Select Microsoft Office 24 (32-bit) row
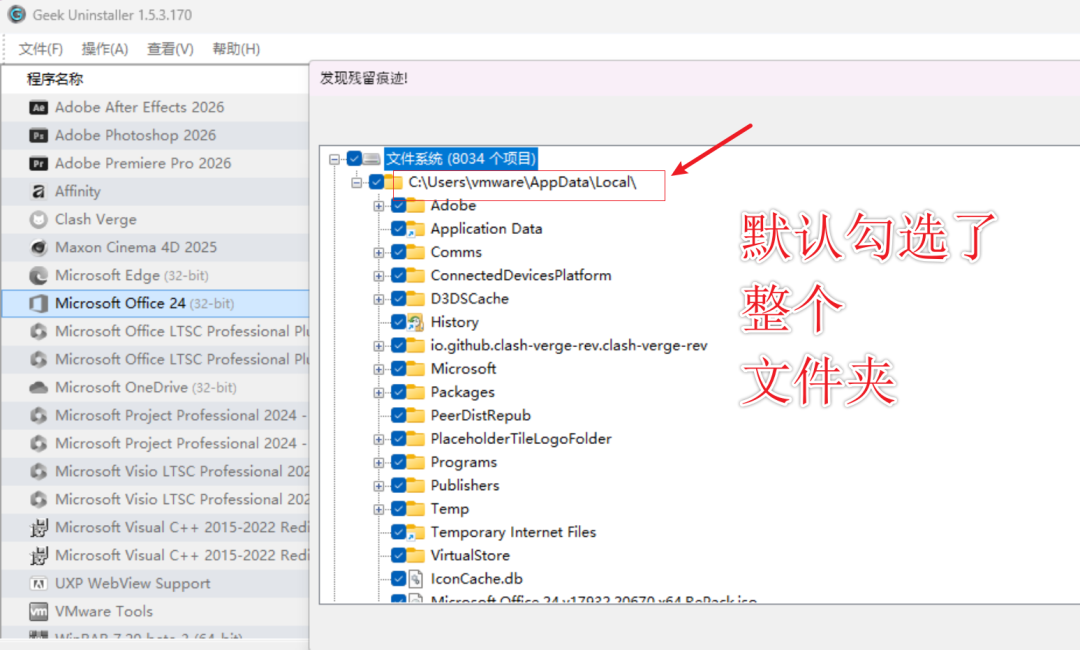 tap(156, 304)
